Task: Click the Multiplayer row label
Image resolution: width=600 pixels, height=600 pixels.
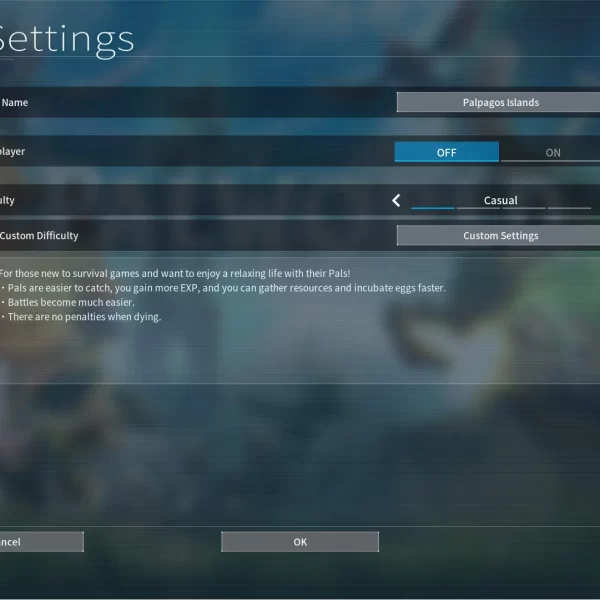Action: [x=13, y=152]
